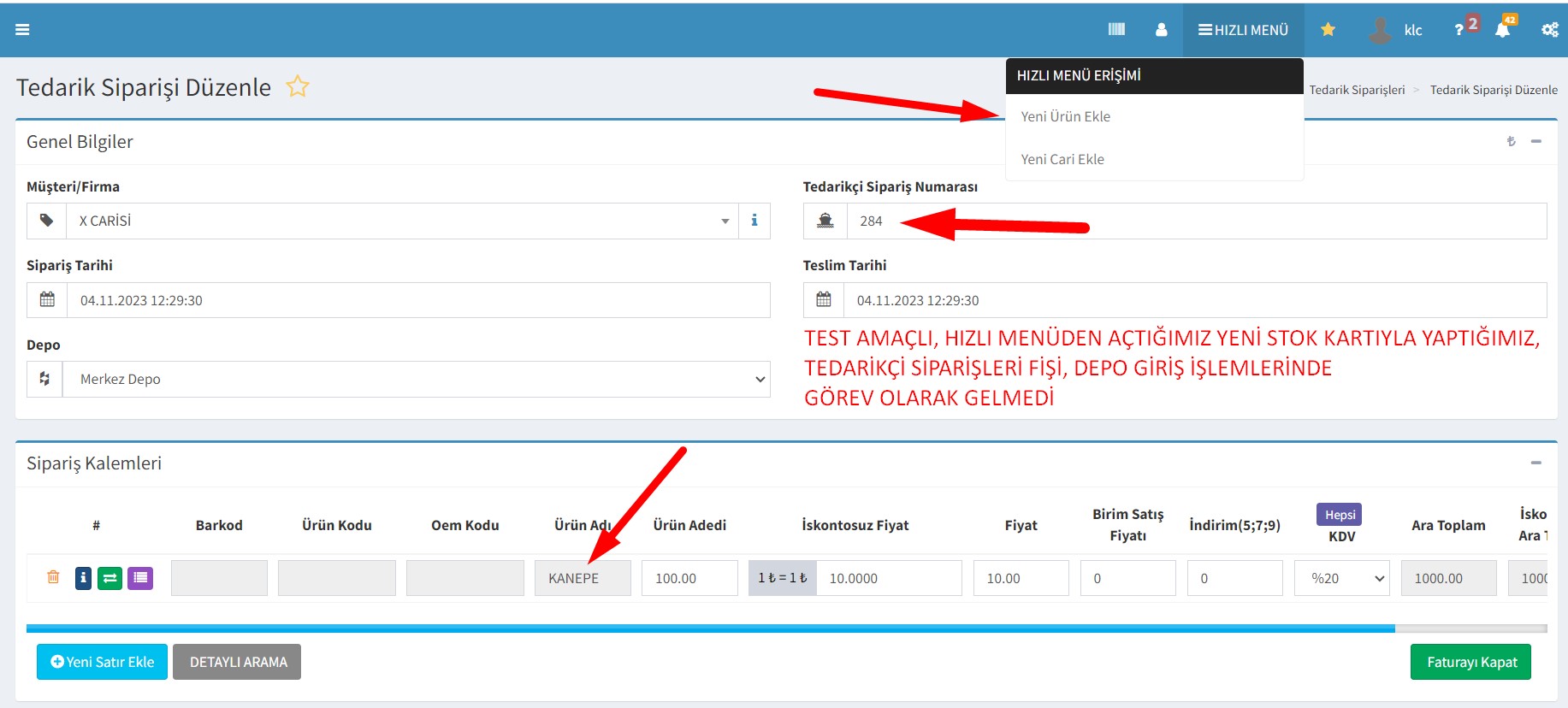Click the barcode icon in top bar
The height and width of the screenshot is (708, 1568).
(x=1116, y=30)
